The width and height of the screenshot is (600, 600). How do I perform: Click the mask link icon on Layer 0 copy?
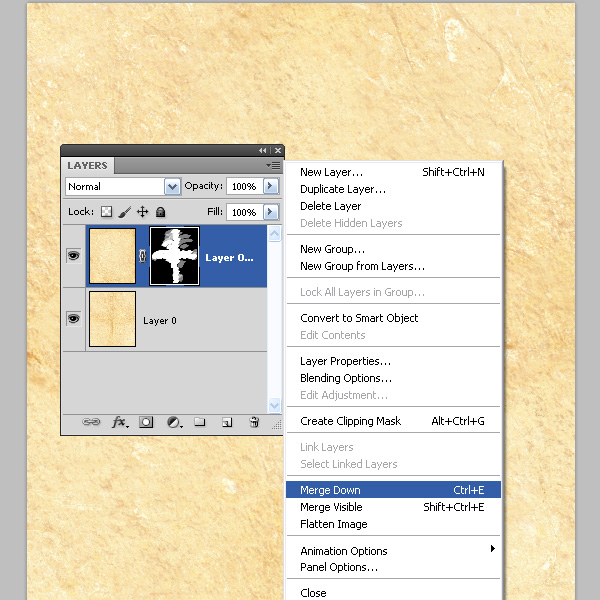point(142,256)
